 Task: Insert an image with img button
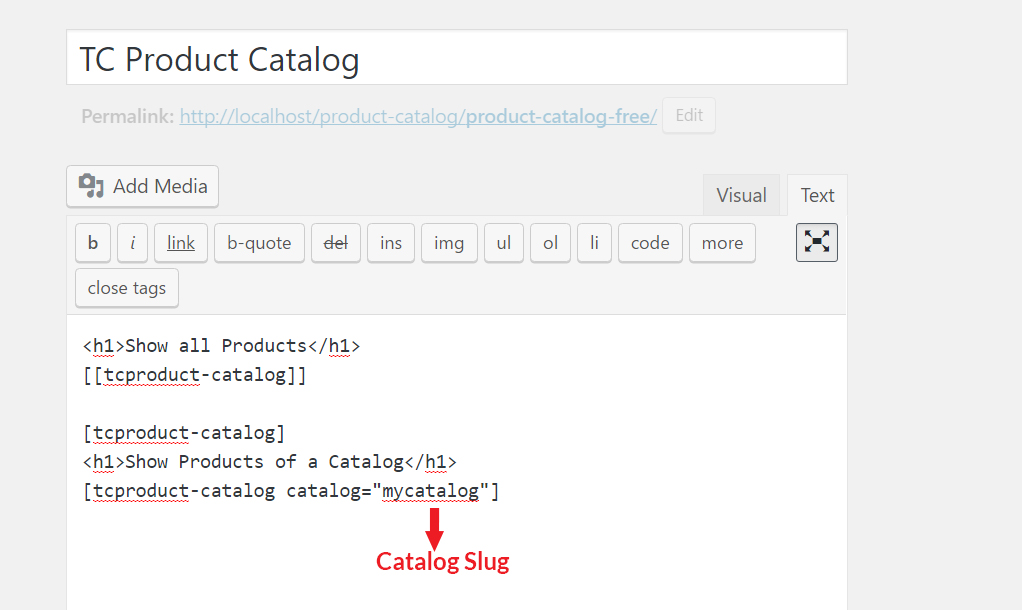click(449, 243)
